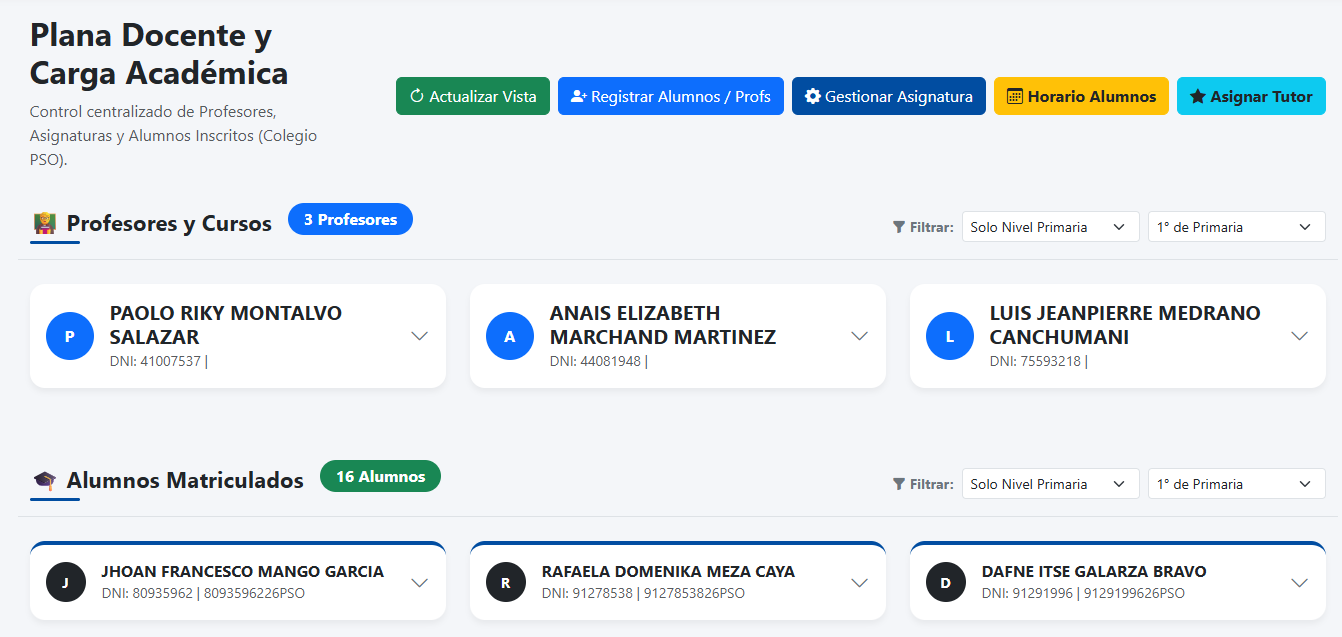Click the star icon in Asignar Tutor
This screenshot has height=637, width=1342.
pyautogui.click(x=1197, y=97)
